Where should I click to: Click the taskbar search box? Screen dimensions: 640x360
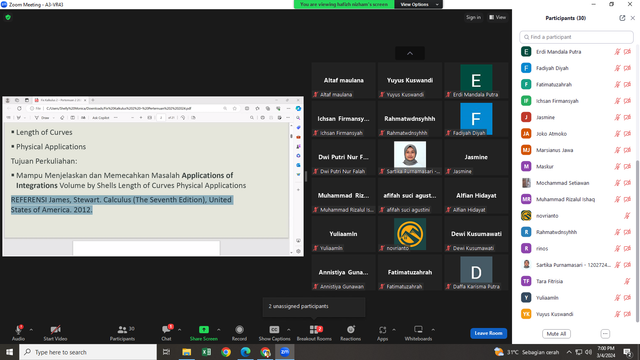88,352
